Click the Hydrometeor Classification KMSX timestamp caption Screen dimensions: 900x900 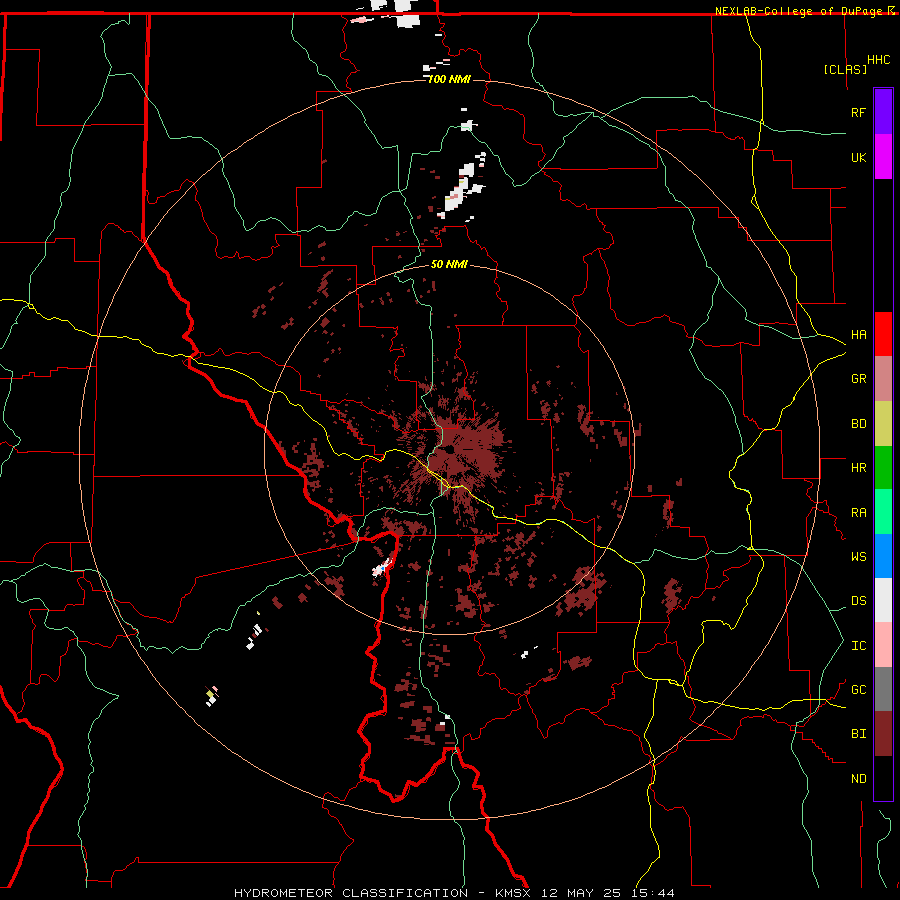(454, 893)
